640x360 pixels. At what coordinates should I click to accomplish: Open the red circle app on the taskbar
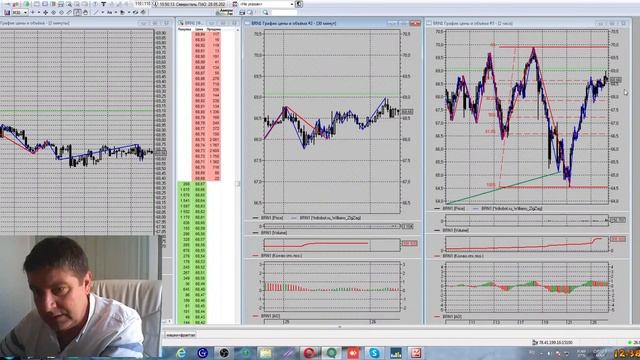coord(309,353)
